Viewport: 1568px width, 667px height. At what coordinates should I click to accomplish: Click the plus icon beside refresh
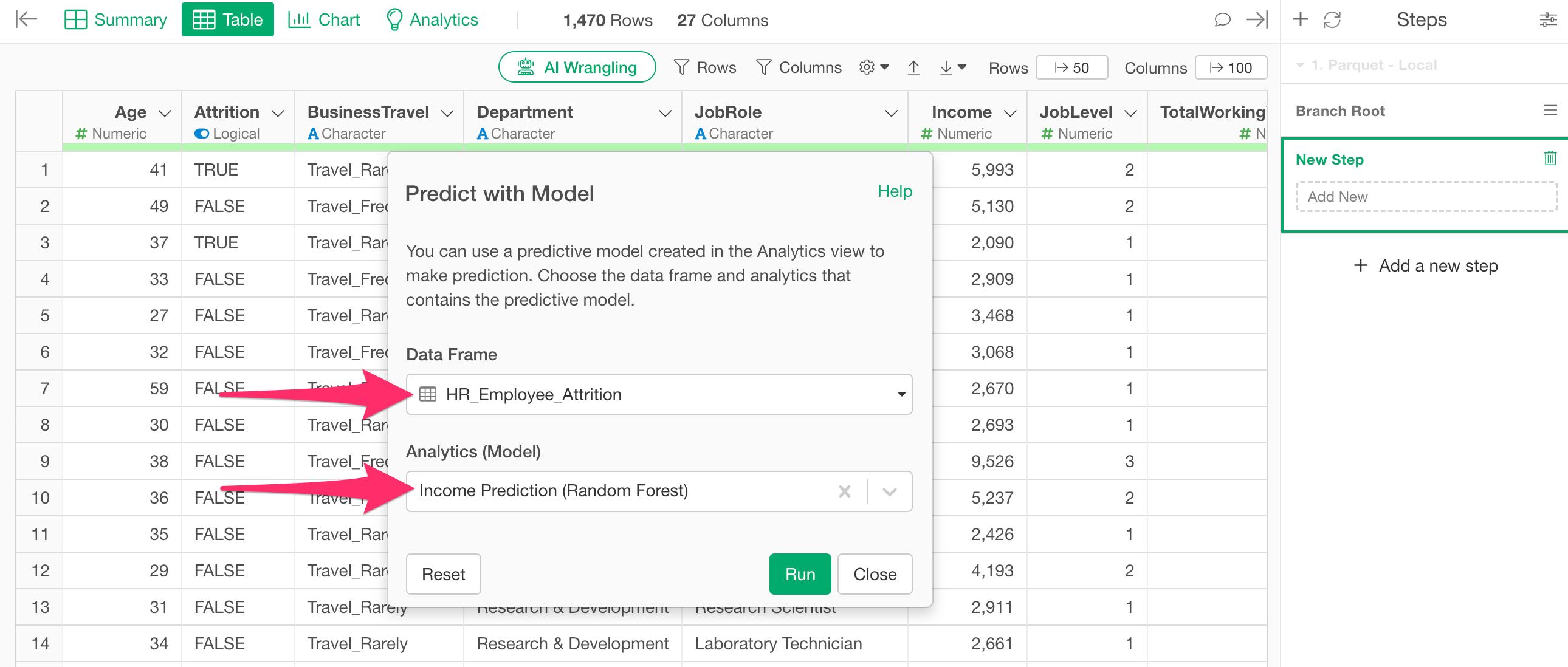(1300, 20)
